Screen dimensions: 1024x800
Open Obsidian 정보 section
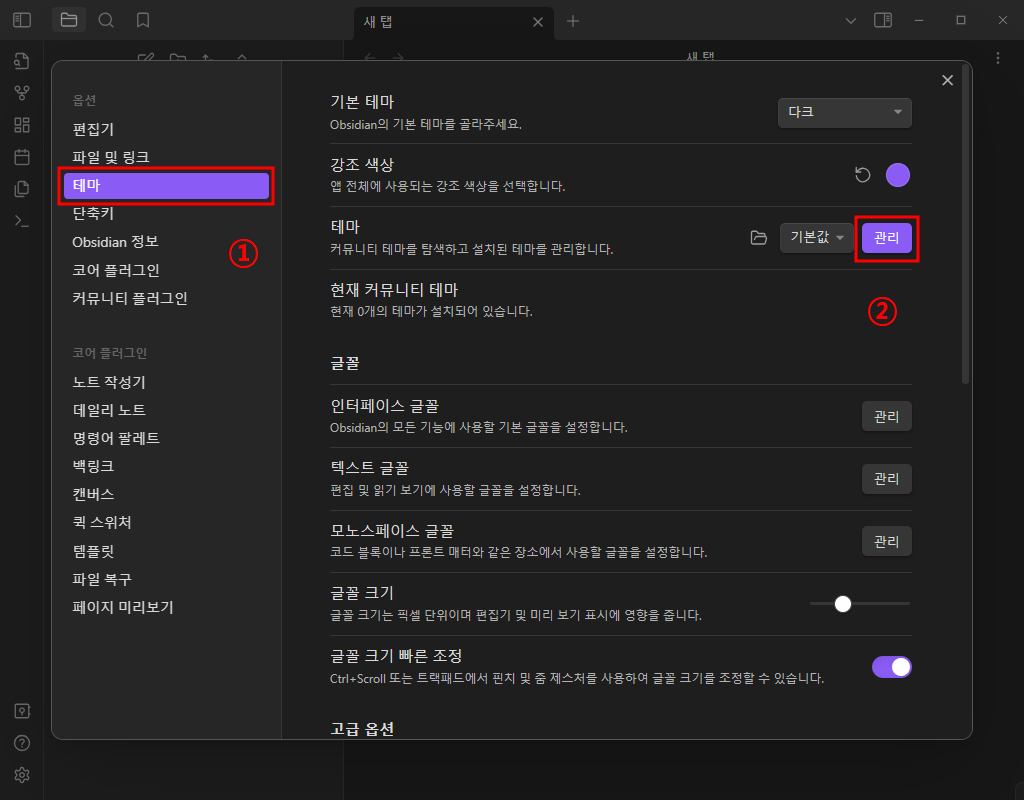(165, 242)
